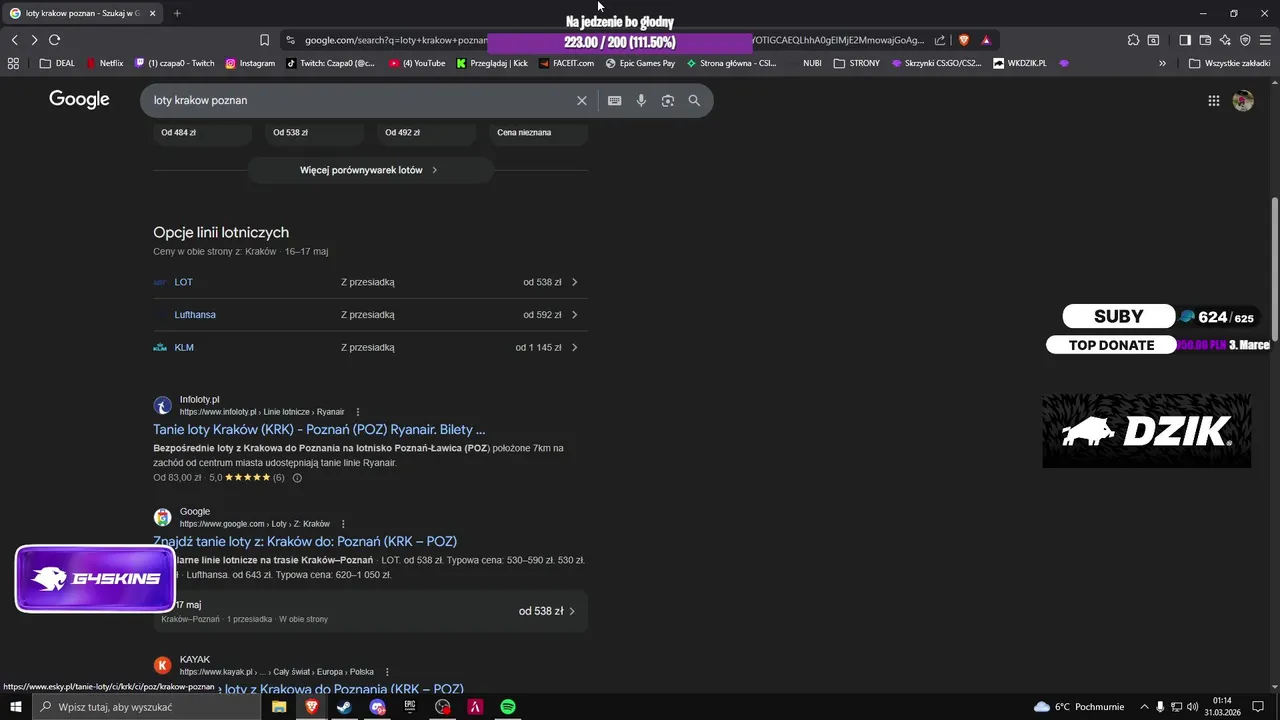Open the Brave VPN shield icon

[1245, 40]
